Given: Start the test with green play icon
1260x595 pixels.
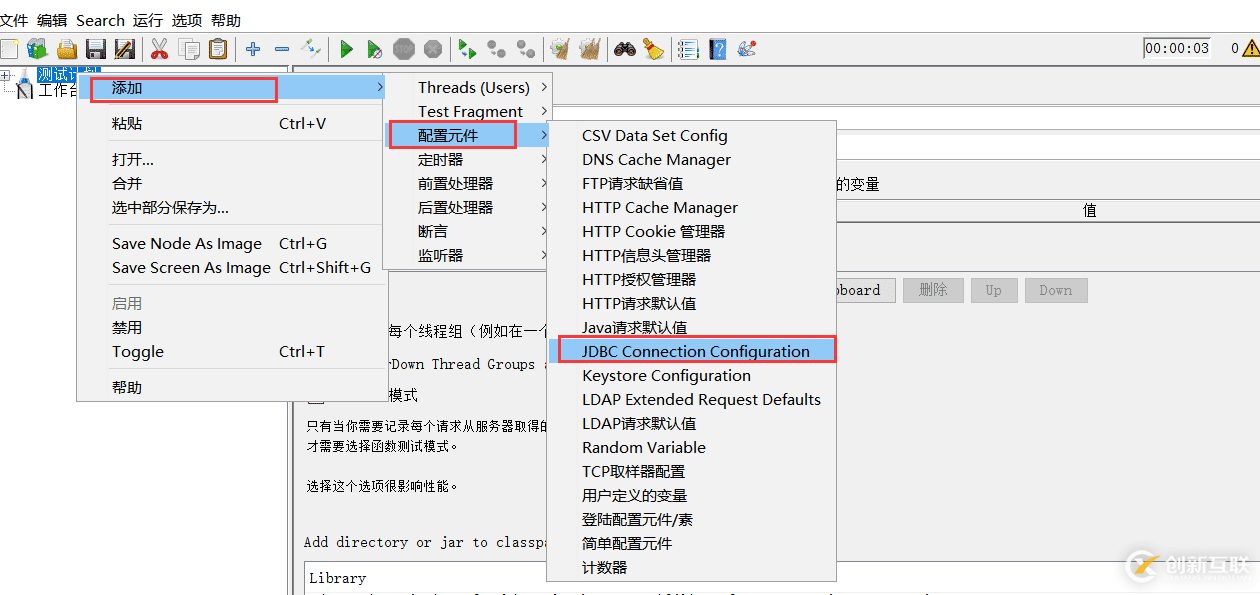Looking at the screenshot, I should pyautogui.click(x=347, y=49).
